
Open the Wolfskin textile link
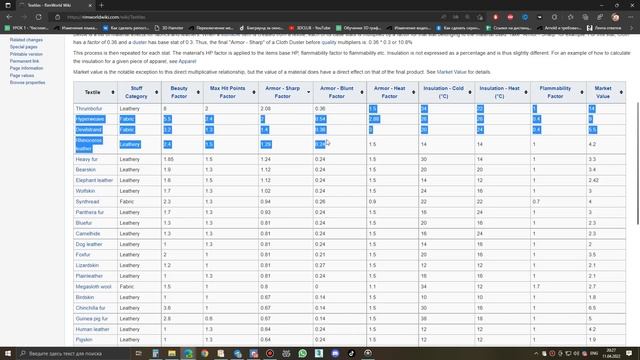tap(85, 191)
